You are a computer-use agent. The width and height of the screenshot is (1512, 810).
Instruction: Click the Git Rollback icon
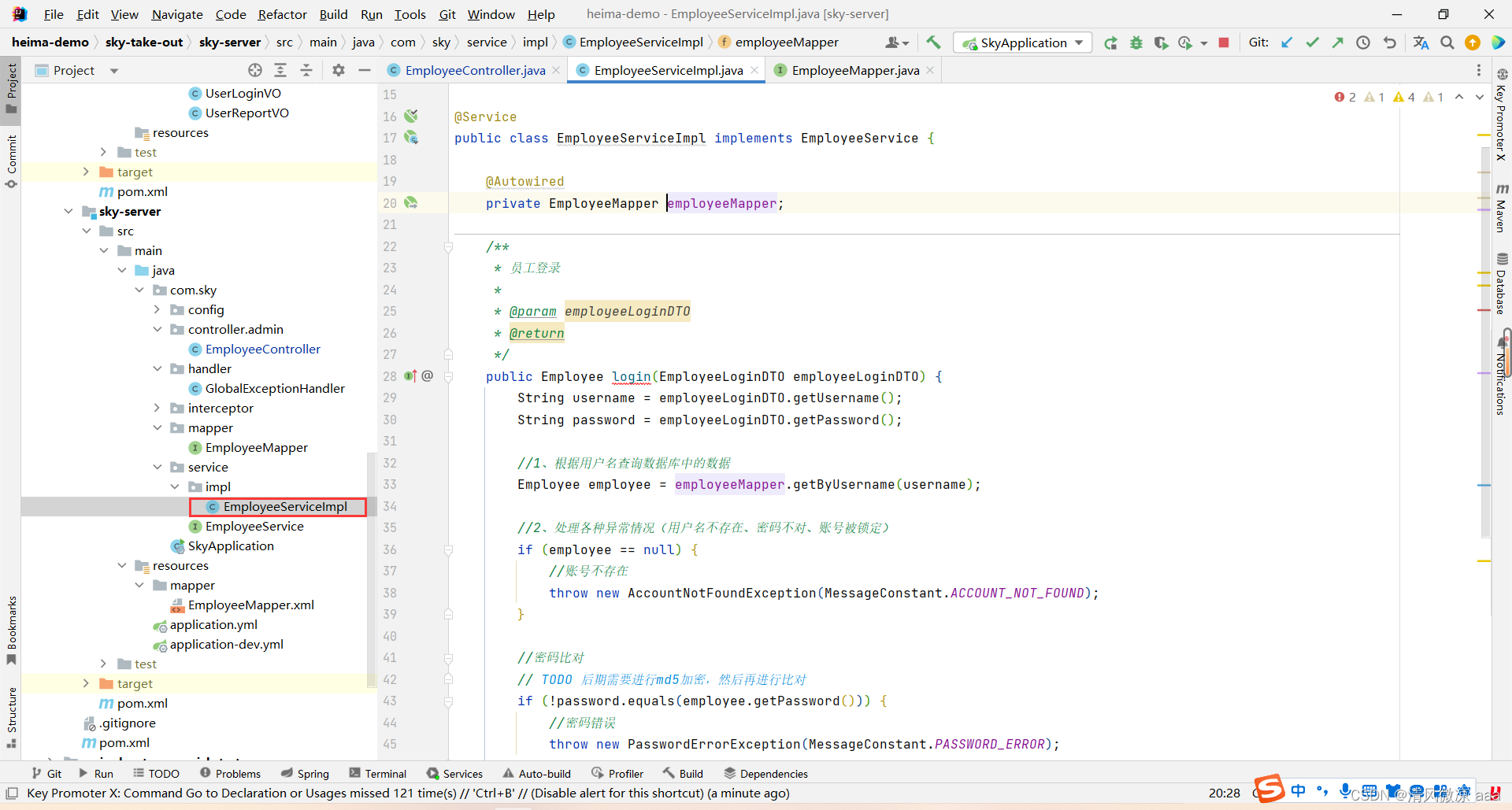(1390, 43)
